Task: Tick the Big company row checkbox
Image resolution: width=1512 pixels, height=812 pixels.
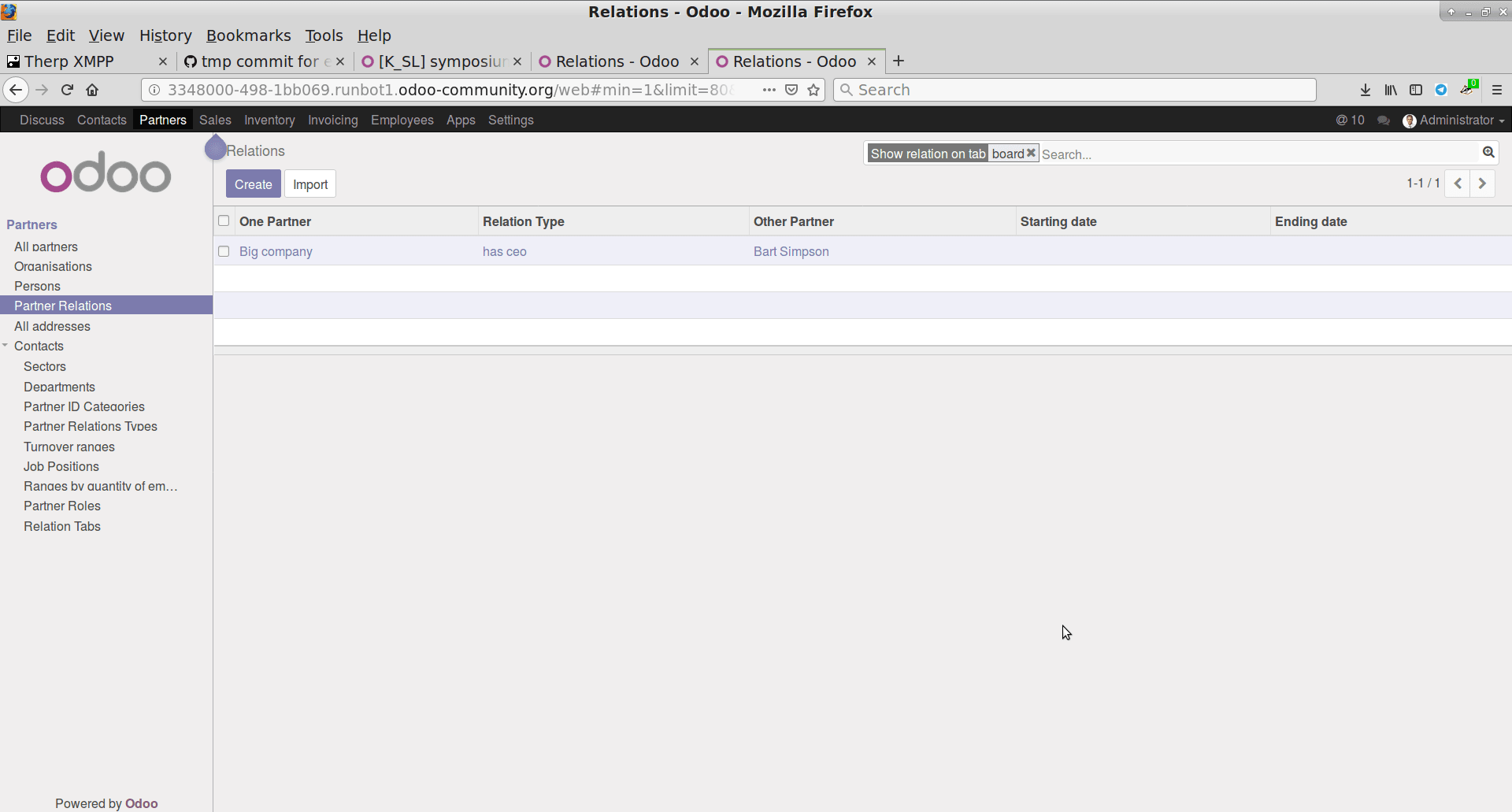Action: click(224, 251)
